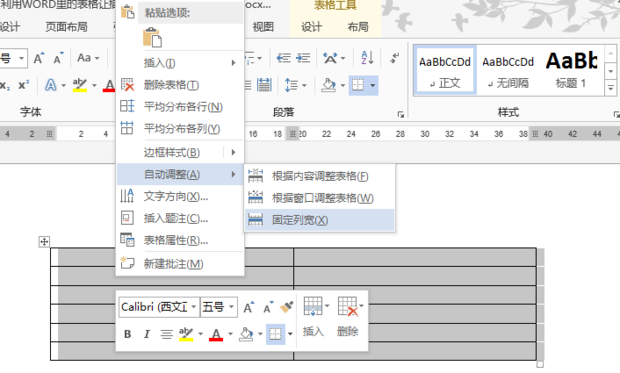The image size is (620, 373).
Task: Select 固定列宽(X) option
Action: (x=319, y=220)
